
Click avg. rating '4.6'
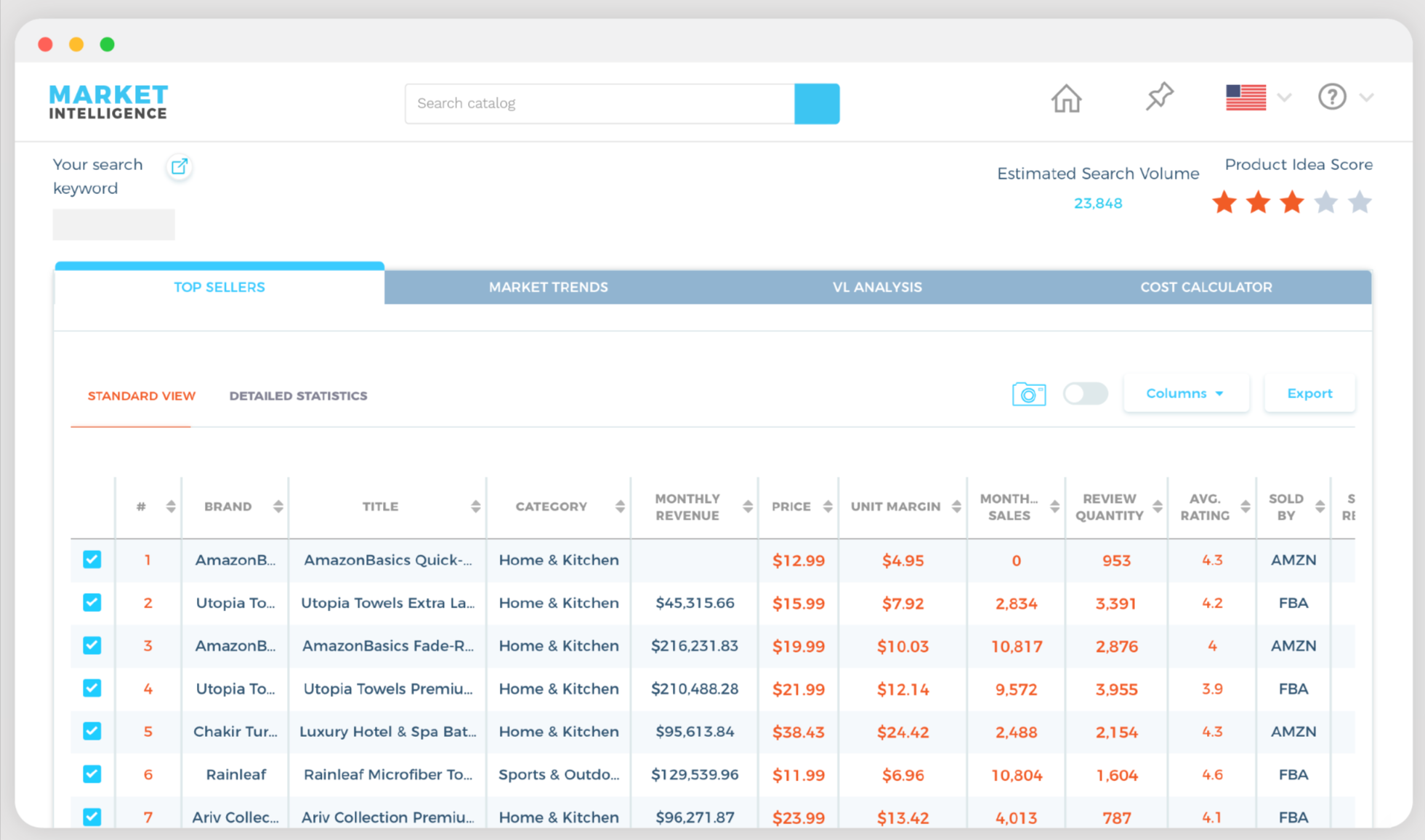pos(1212,775)
